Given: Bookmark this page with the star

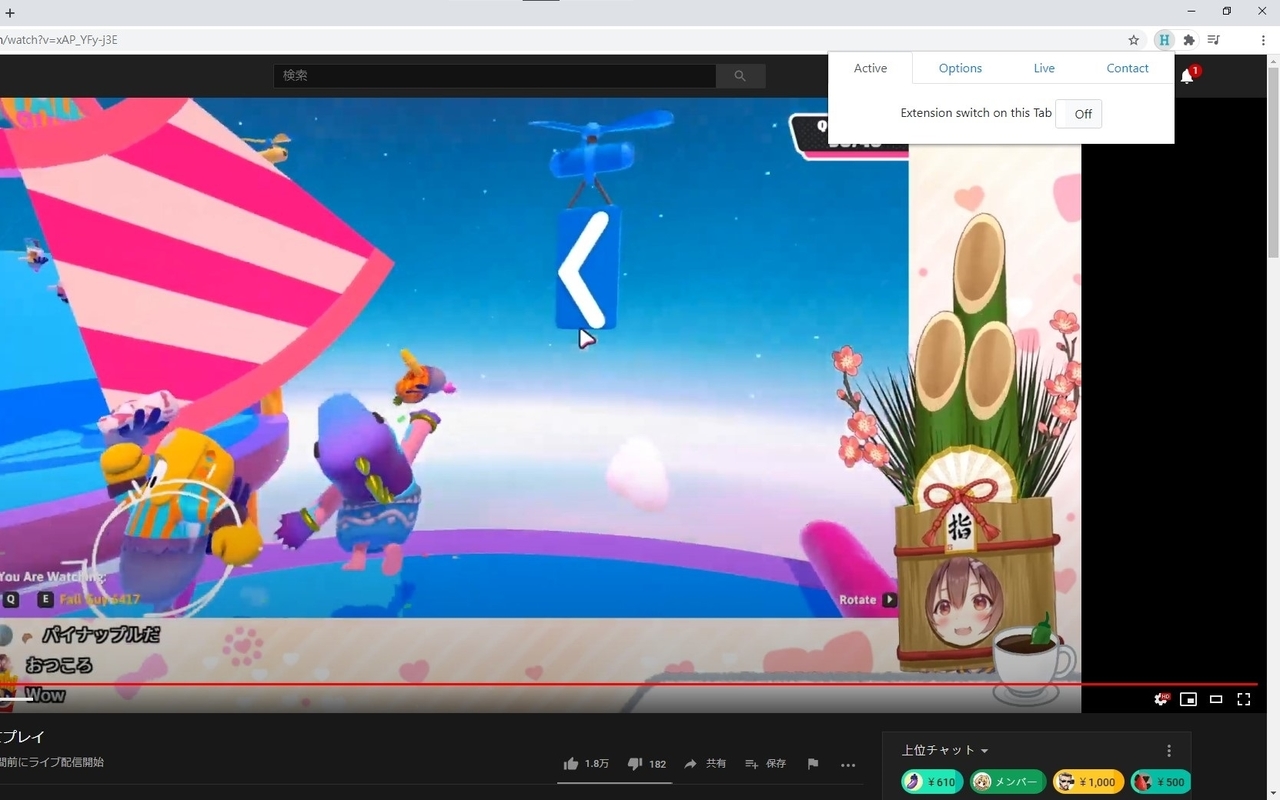Looking at the screenshot, I should point(1133,40).
